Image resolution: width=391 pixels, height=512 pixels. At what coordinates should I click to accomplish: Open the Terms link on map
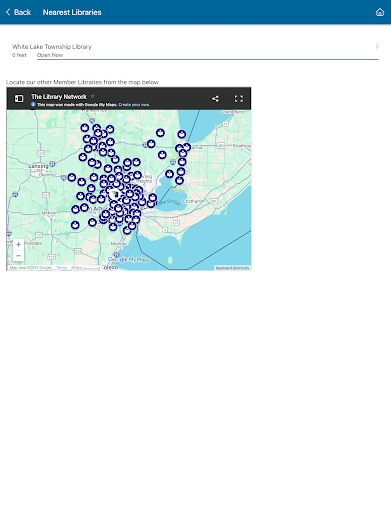coord(61,268)
